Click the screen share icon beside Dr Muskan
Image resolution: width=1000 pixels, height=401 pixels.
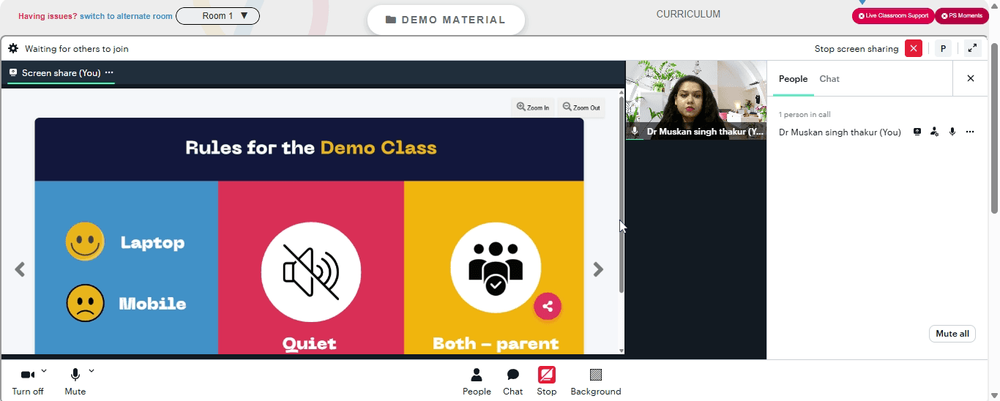point(917,132)
